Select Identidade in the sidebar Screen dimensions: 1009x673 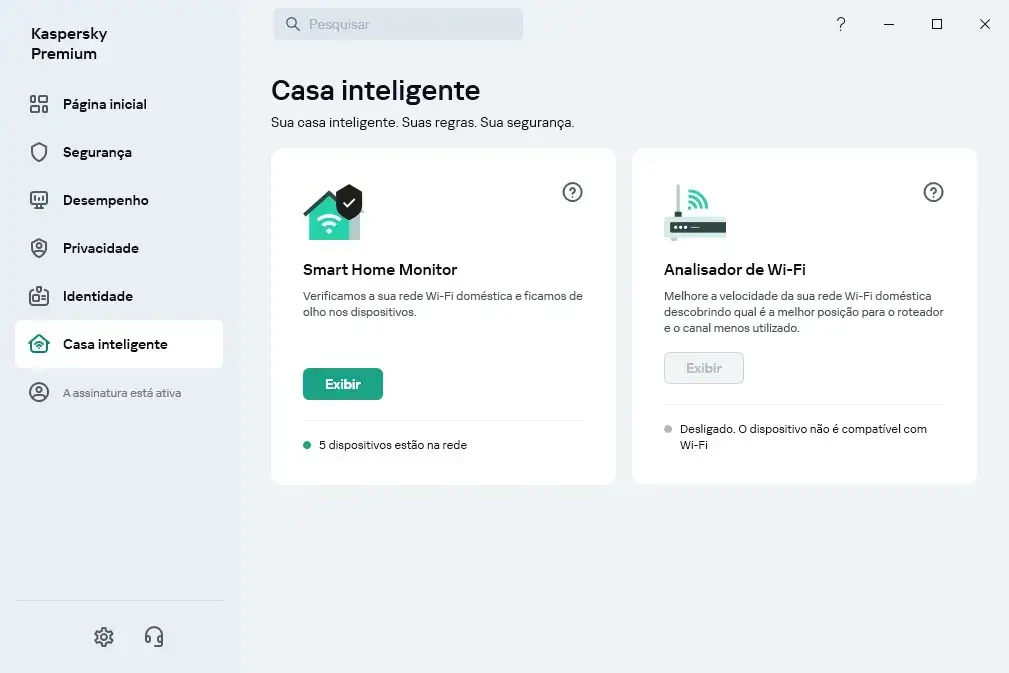click(97, 296)
